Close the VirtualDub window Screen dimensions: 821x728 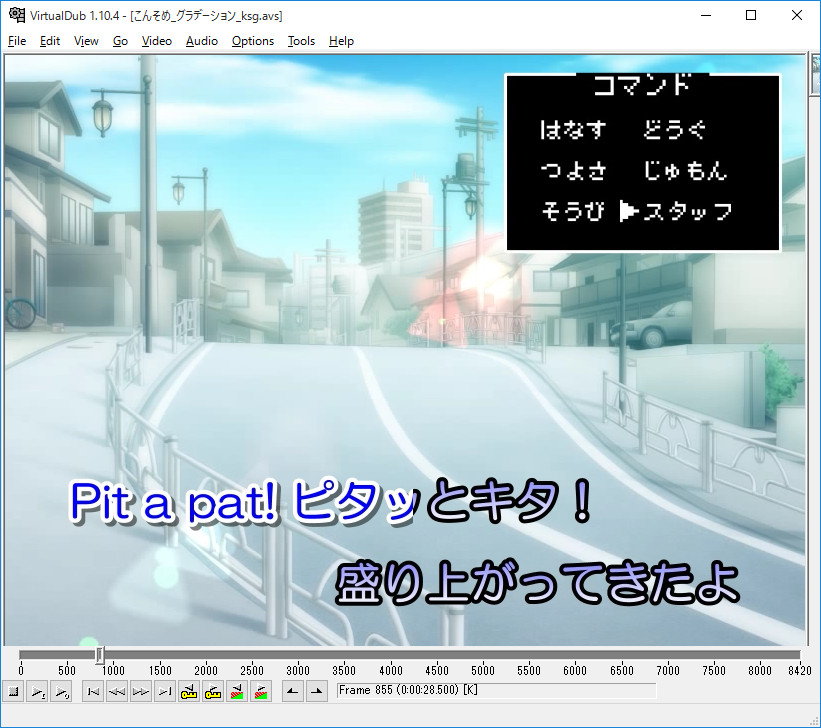coord(797,15)
